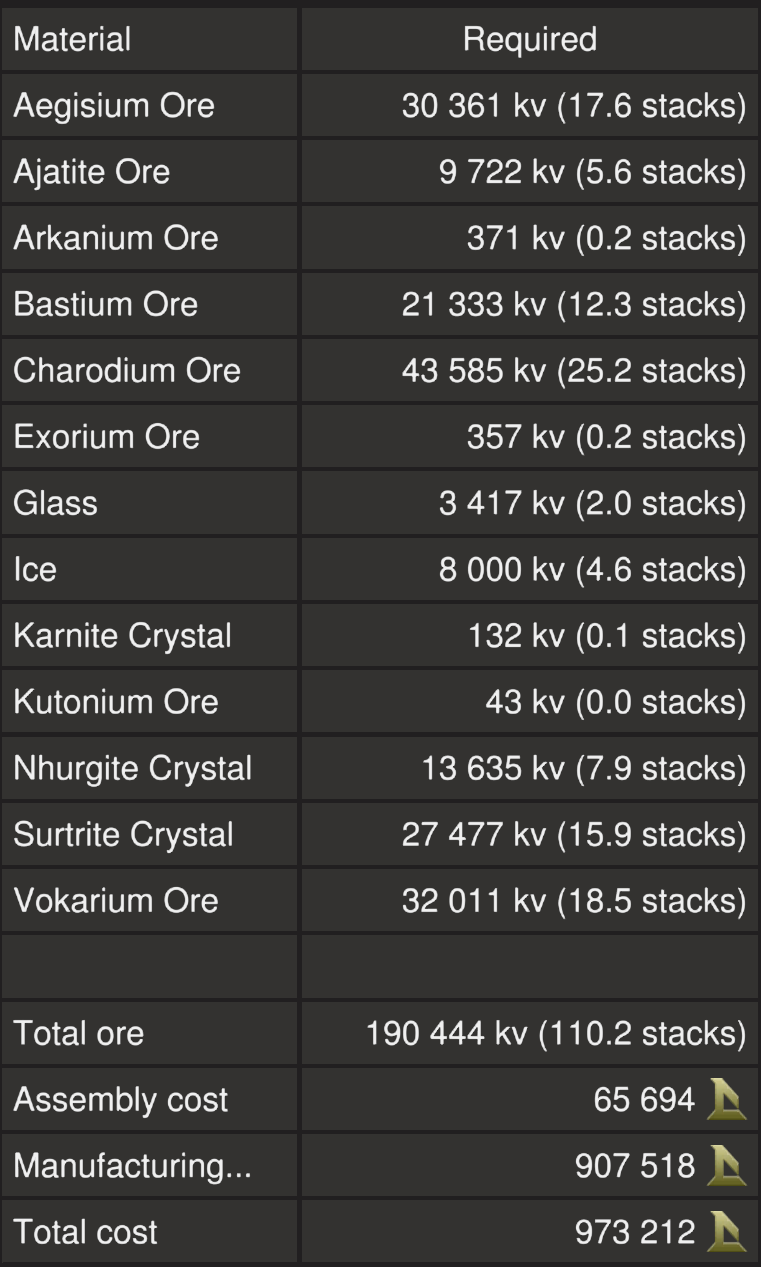The height and width of the screenshot is (1267, 761).
Task: Select the Ajatite Ore material name
Action: coord(92,172)
